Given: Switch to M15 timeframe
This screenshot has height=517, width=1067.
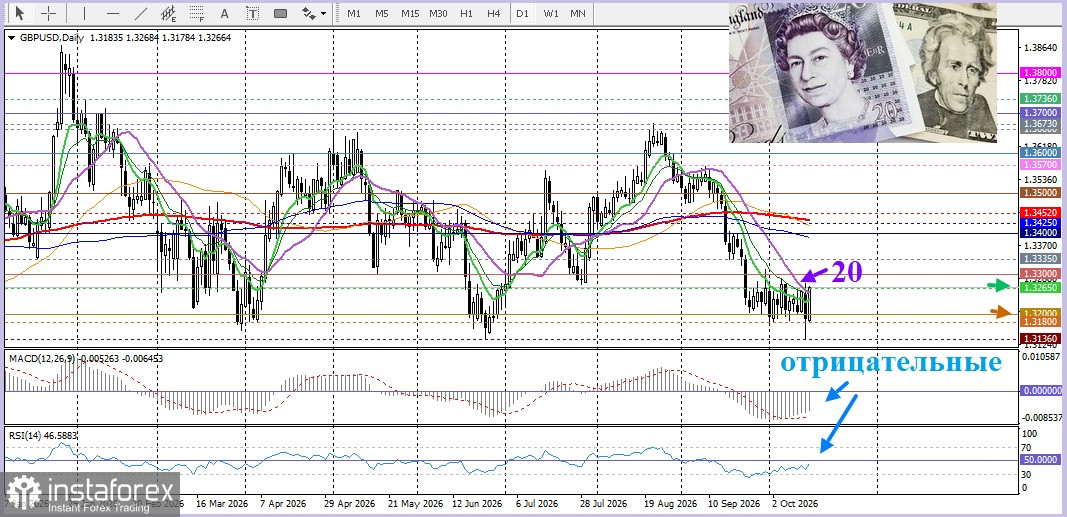Looking at the screenshot, I should (410, 13).
